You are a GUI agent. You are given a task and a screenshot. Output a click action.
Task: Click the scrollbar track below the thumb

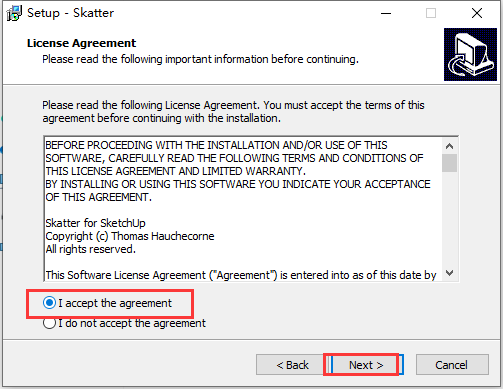(x=449, y=219)
